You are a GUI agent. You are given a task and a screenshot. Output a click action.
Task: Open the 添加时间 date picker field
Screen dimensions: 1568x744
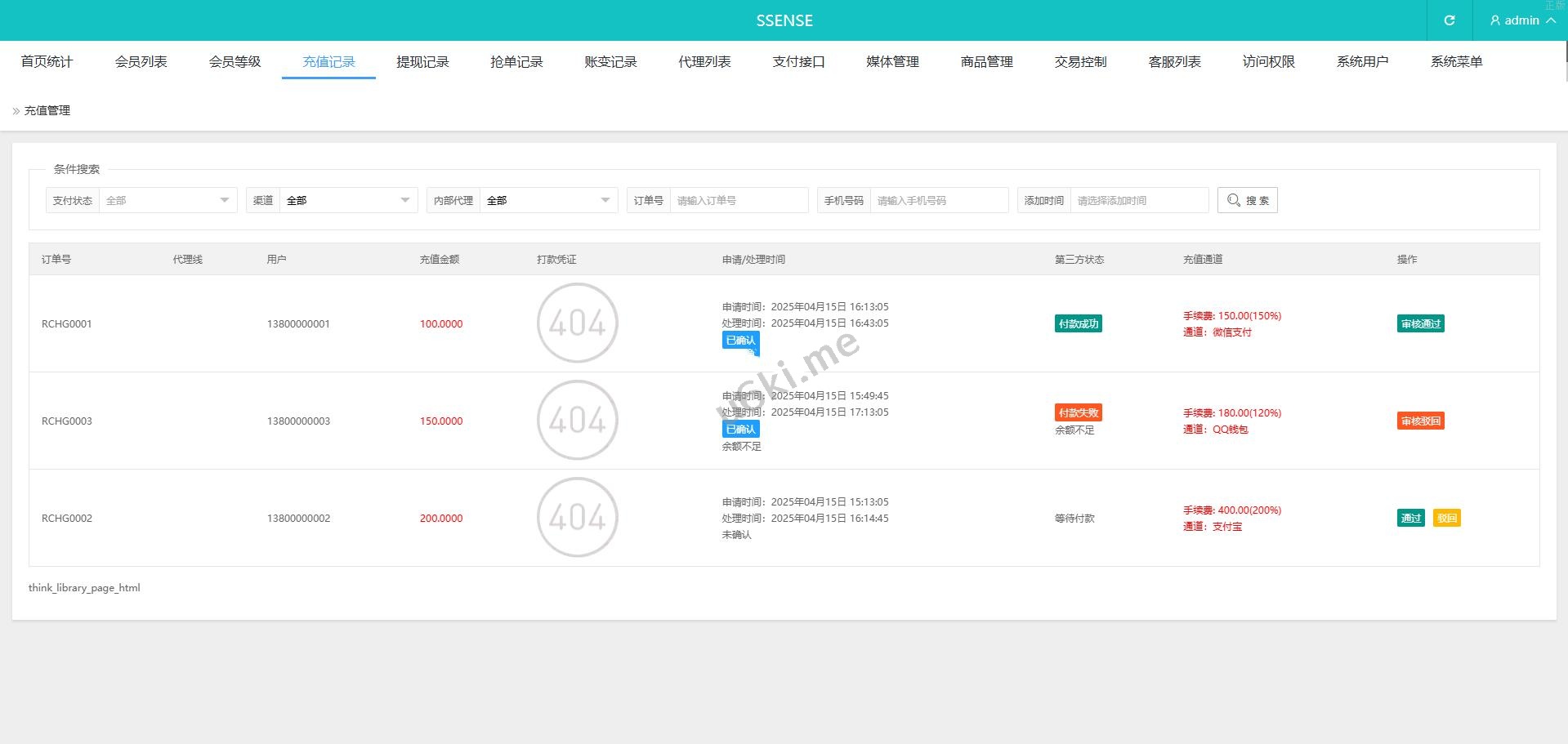click(x=1138, y=201)
